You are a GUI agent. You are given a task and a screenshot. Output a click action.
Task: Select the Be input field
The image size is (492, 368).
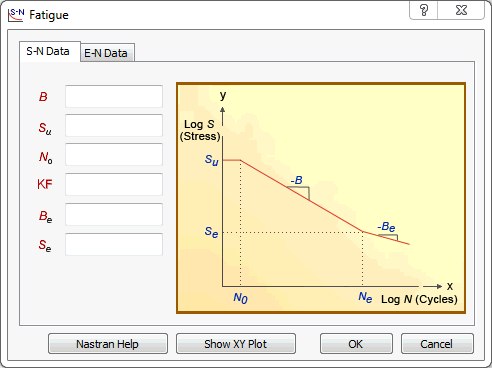coord(114,214)
